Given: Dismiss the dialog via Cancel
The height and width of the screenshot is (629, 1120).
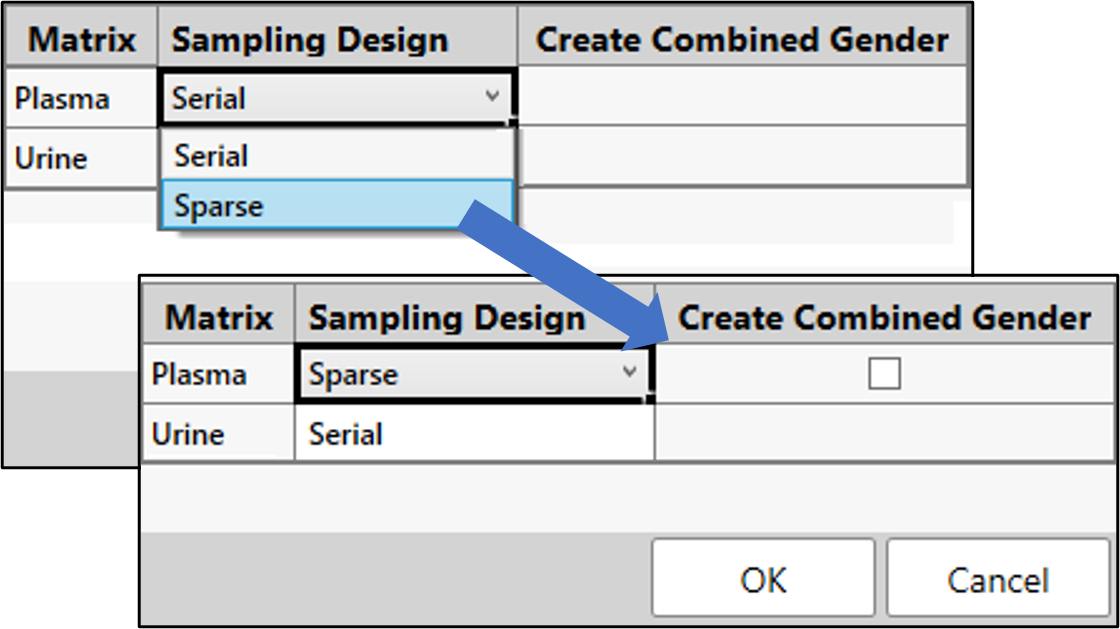Looking at the screenshot, I should pos(997,577).
